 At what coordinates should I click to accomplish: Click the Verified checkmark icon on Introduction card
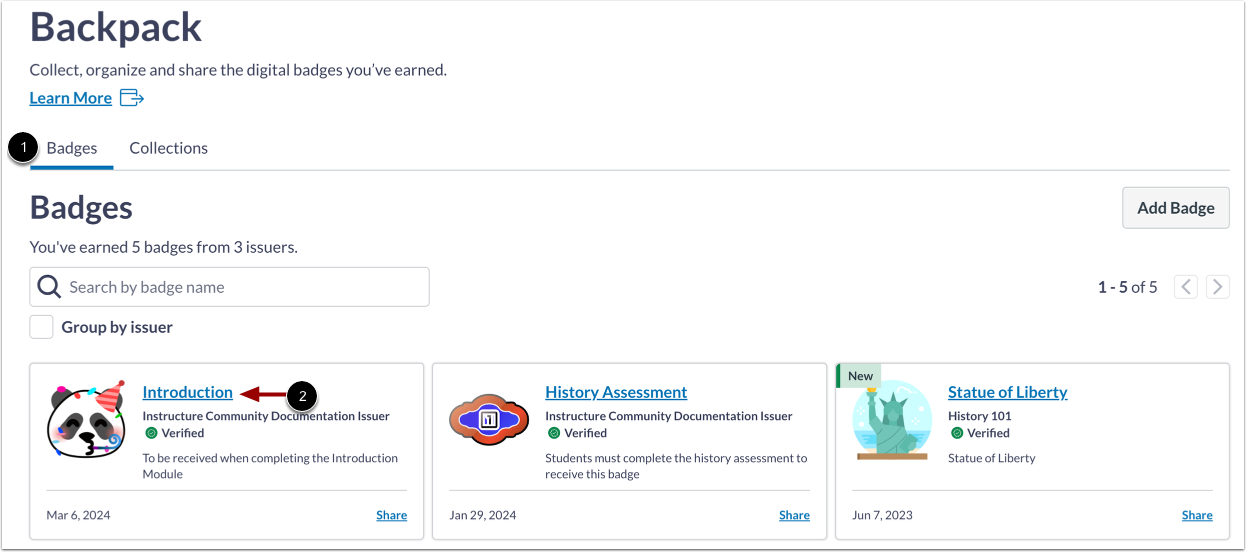151,433
